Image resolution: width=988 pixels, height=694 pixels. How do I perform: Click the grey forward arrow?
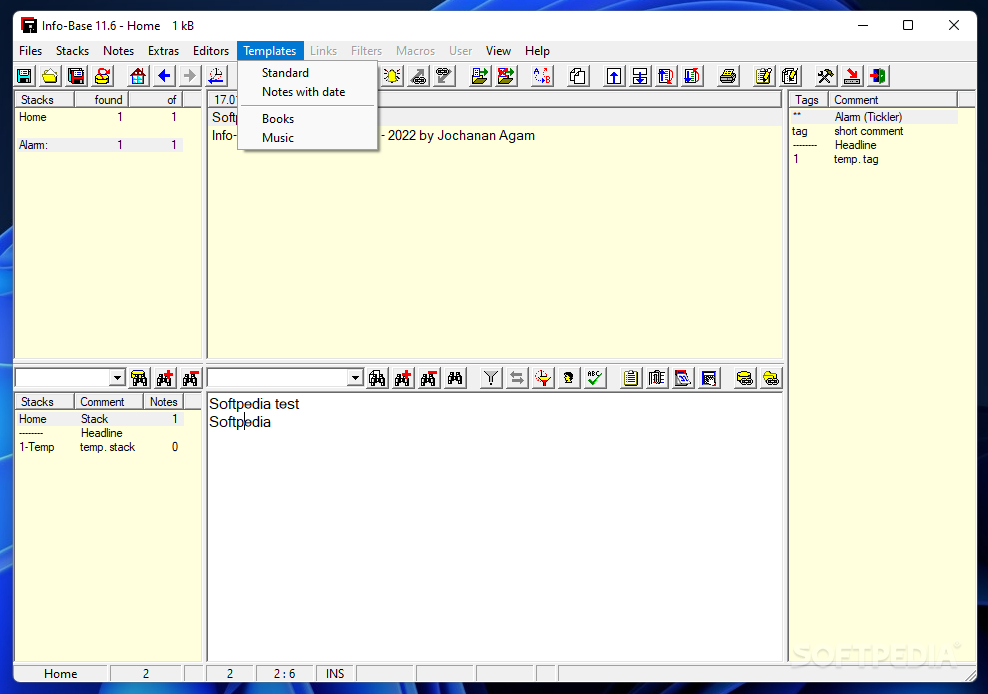click(x=190, y=76)
